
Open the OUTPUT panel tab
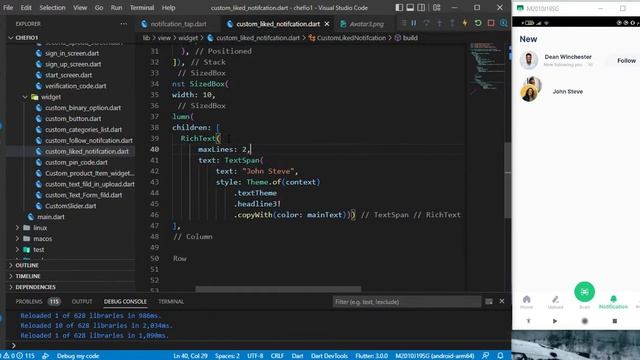click(x=82, y=302)
